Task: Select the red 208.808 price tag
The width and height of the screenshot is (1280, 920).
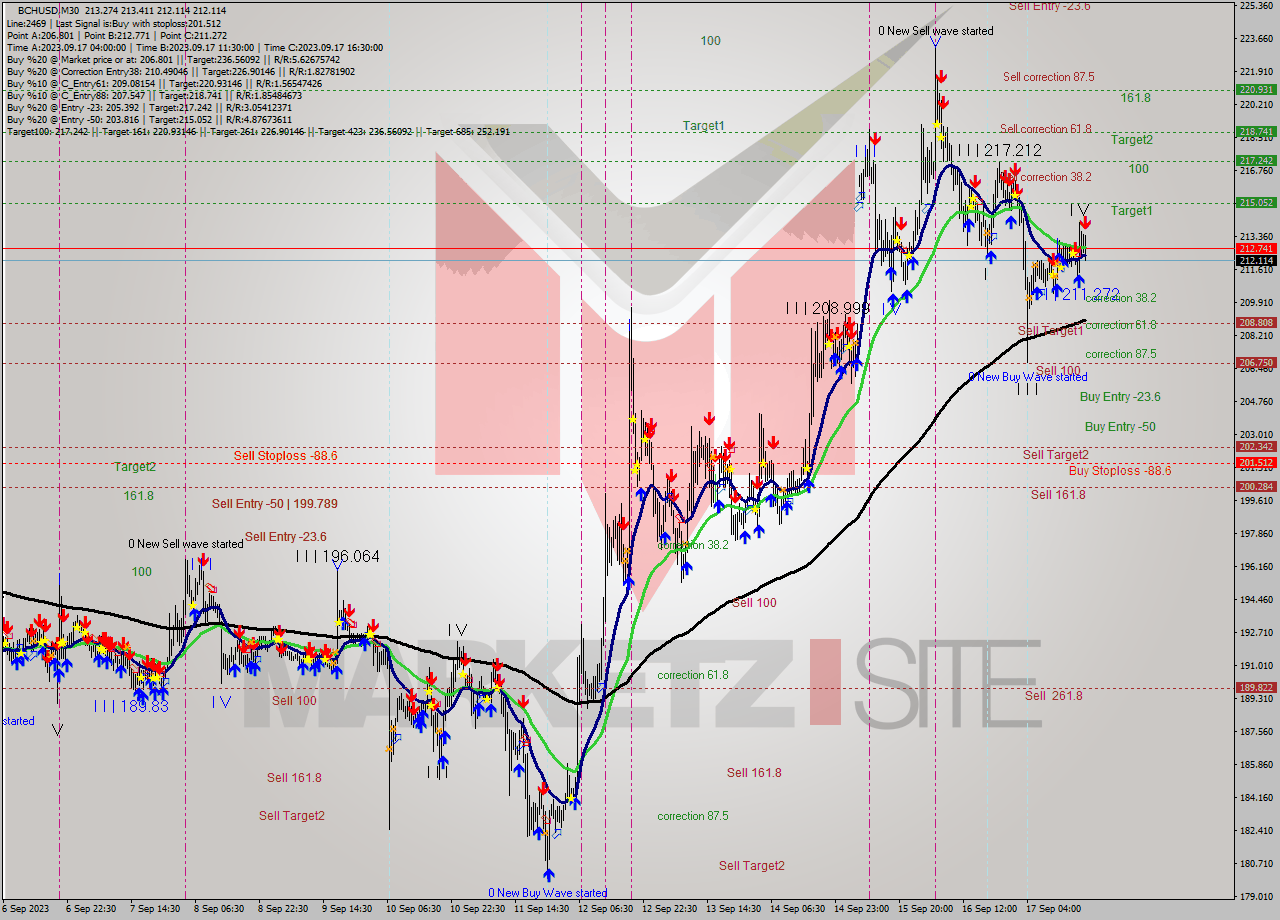Action: [x=1256, y=322]
